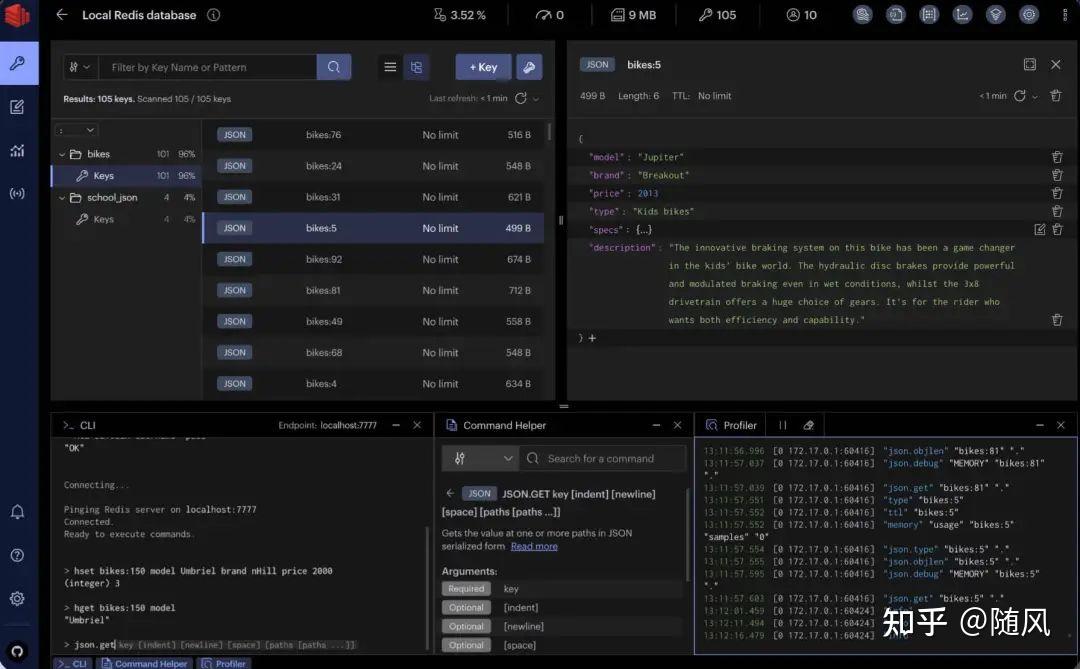Screen dimensions: 1080x669
Task: Close the Command Helper panel
Action: [x=677, y=425]
